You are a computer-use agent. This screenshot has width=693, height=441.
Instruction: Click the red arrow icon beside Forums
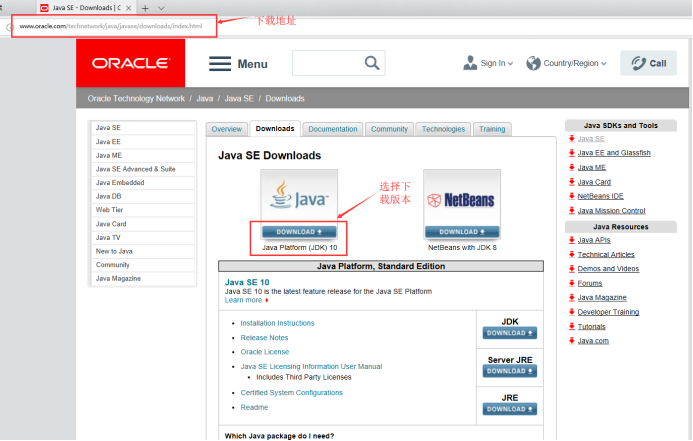coord(571,283)
